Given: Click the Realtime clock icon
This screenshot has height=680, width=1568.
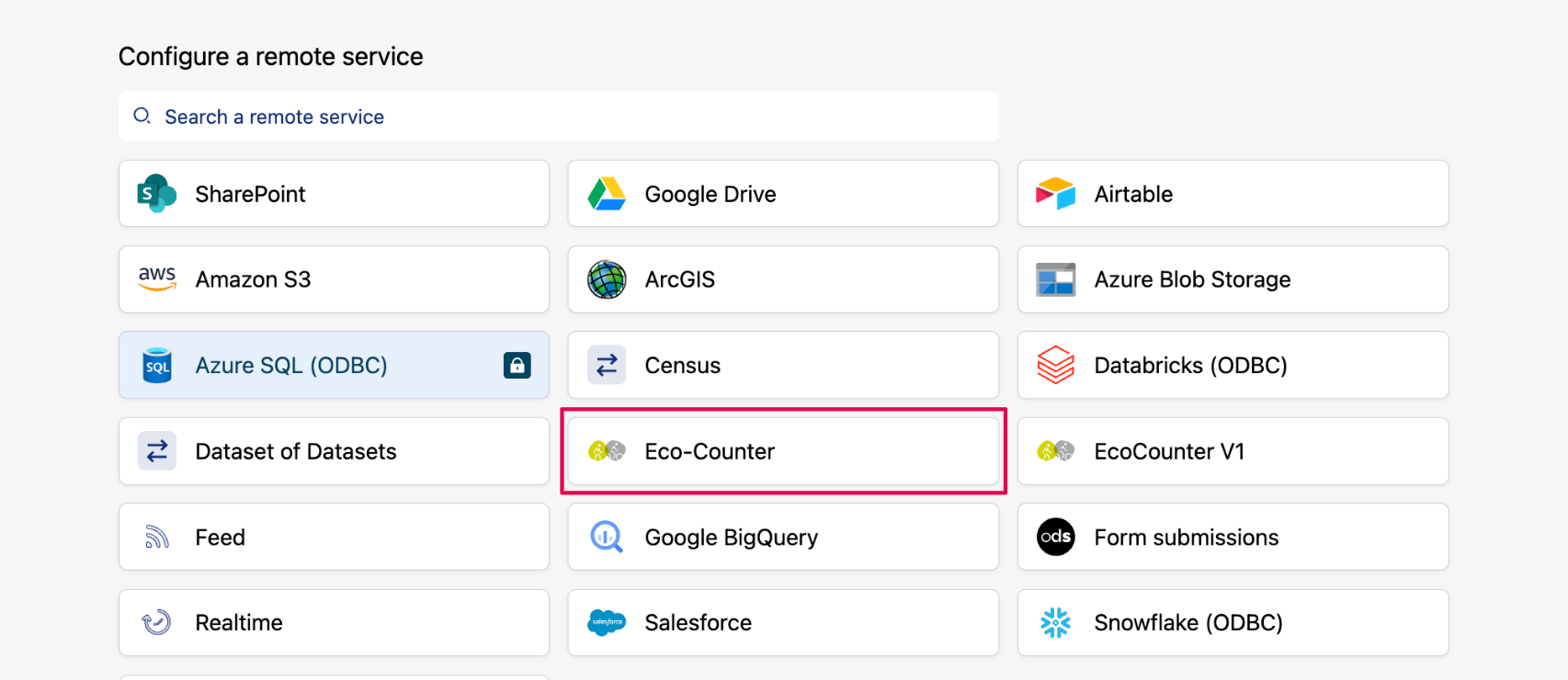Looking at the screenshot, I should coord(156,622).
